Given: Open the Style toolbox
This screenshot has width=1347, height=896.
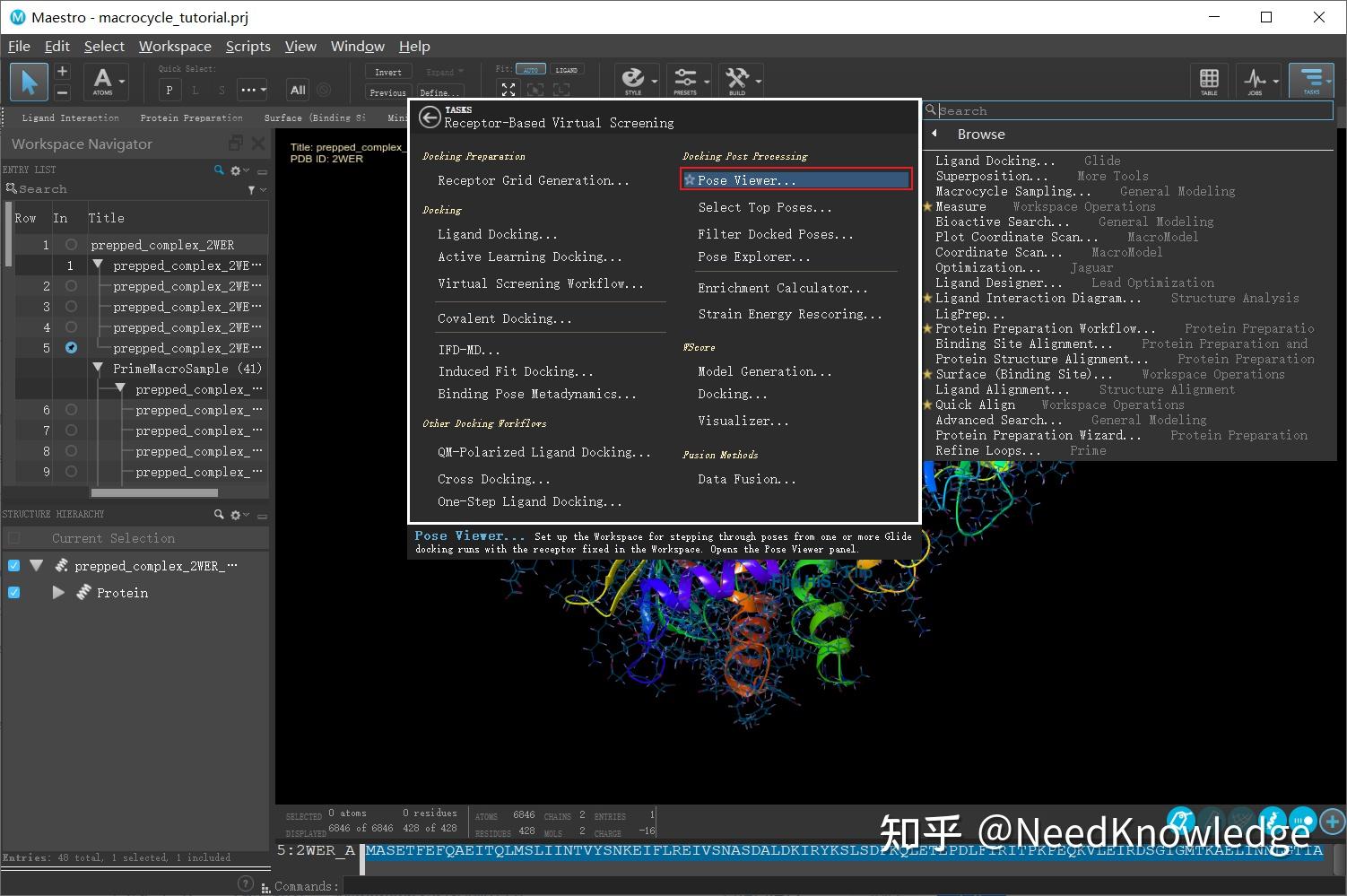Looking at the screenshot, I should click(633, 80).
